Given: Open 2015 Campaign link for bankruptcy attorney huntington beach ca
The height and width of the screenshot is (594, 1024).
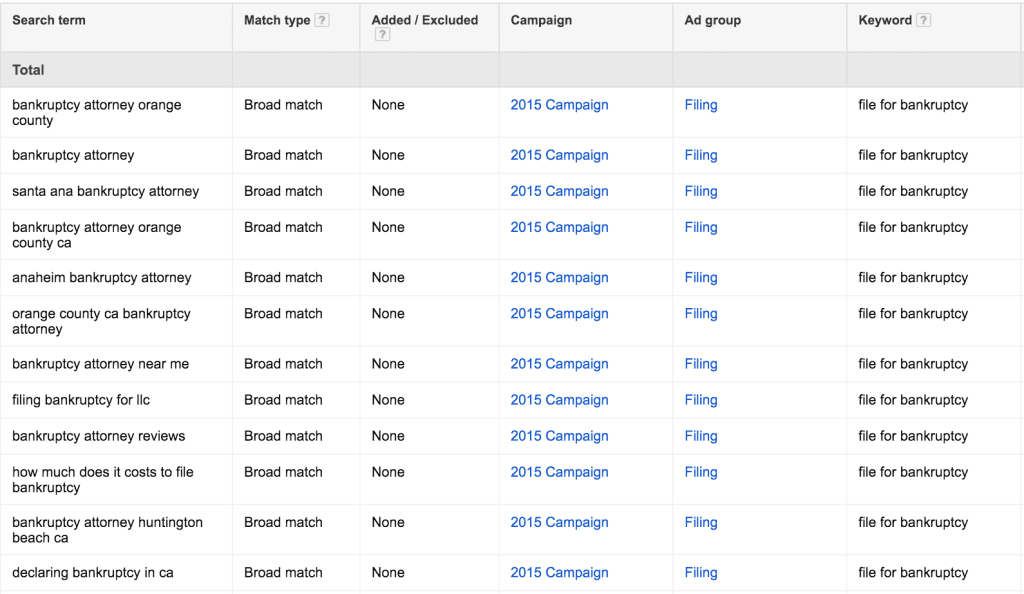Looking at the screenshot, I should click(559, 522).
